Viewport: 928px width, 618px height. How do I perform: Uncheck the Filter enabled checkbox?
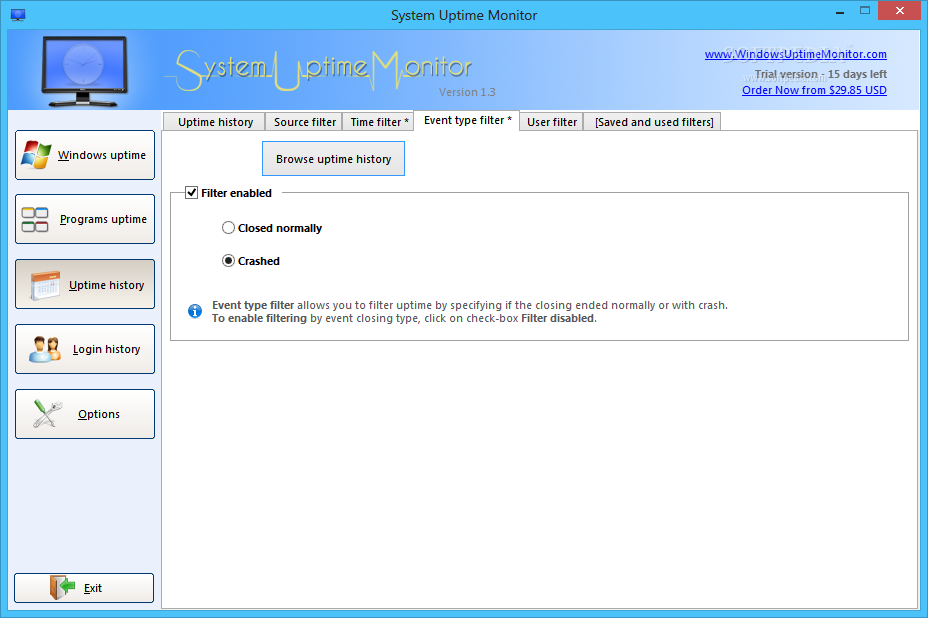(192, 192)
